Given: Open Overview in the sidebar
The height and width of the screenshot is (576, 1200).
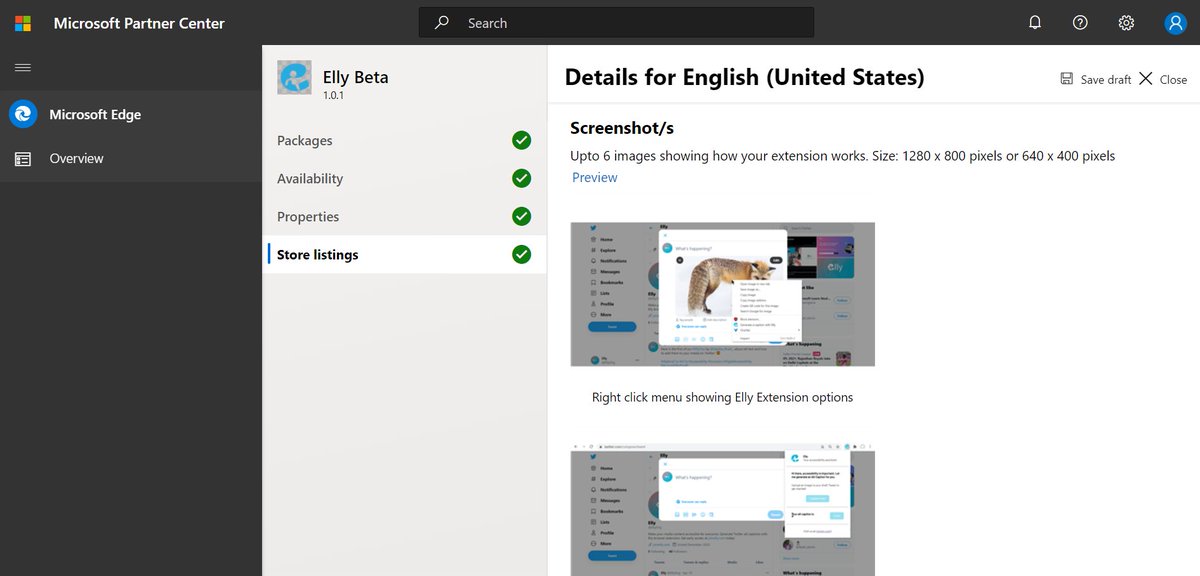Looking at the screenshot, I should coord(131,159).
